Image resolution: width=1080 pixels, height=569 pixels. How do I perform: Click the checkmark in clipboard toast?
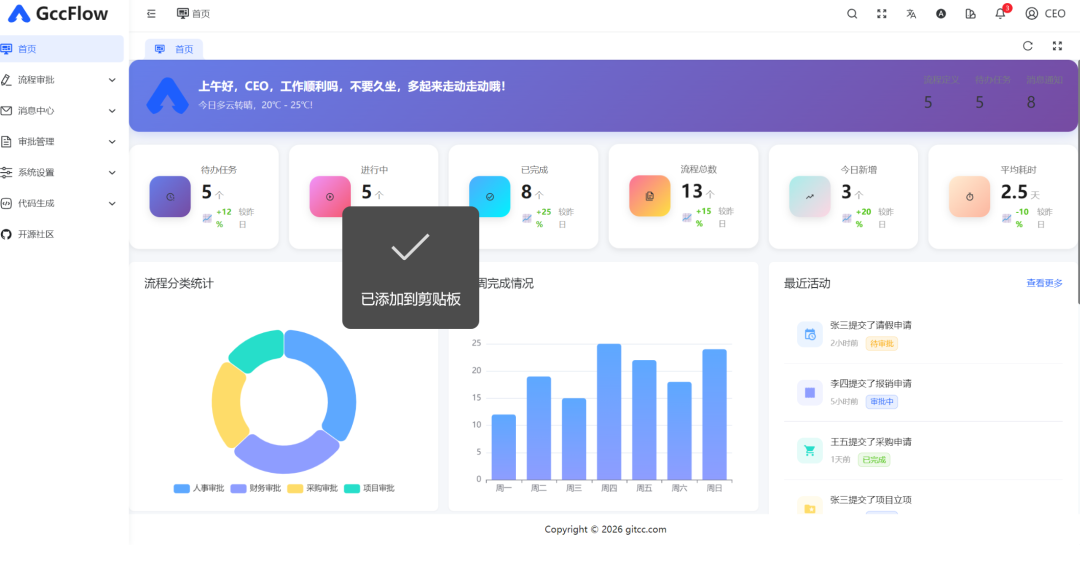pyautogui.click(x=411, y=247)
